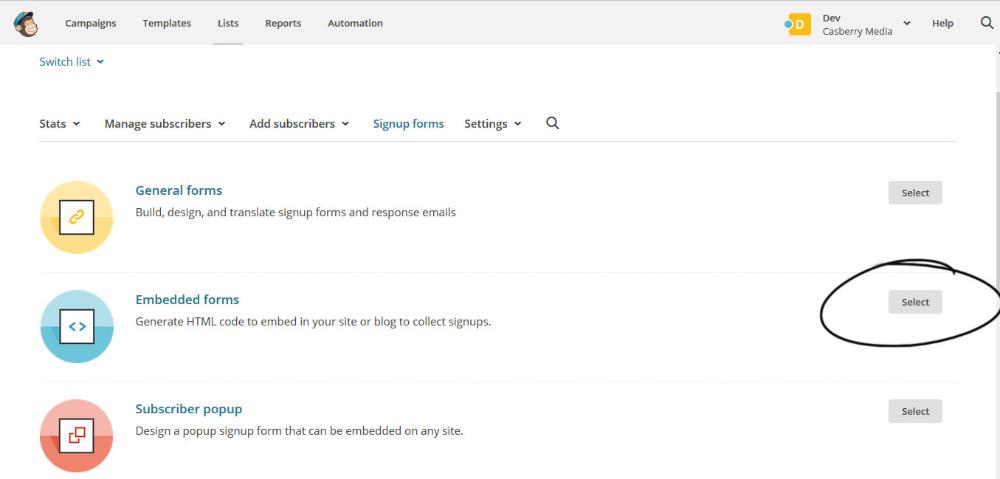The width and height of the screenshot is (1000, 479).
Task: Expand the Settings dropdown
Action: (x=493, y=124)
